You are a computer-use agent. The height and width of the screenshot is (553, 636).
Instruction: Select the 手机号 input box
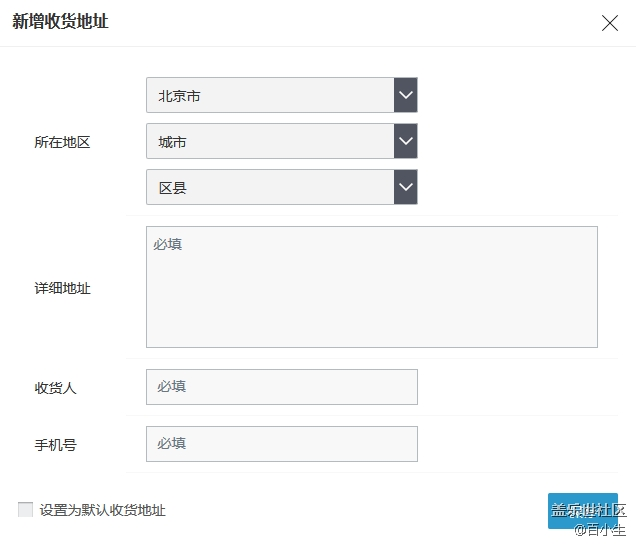(281, 444)
